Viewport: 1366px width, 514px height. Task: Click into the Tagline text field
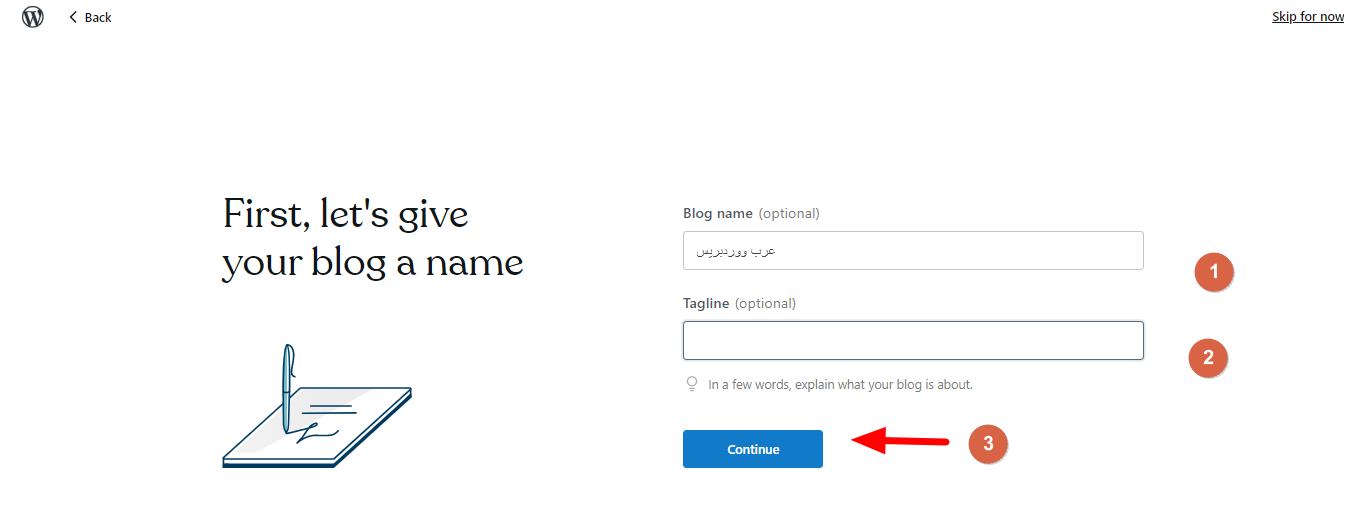coord(912,340)
